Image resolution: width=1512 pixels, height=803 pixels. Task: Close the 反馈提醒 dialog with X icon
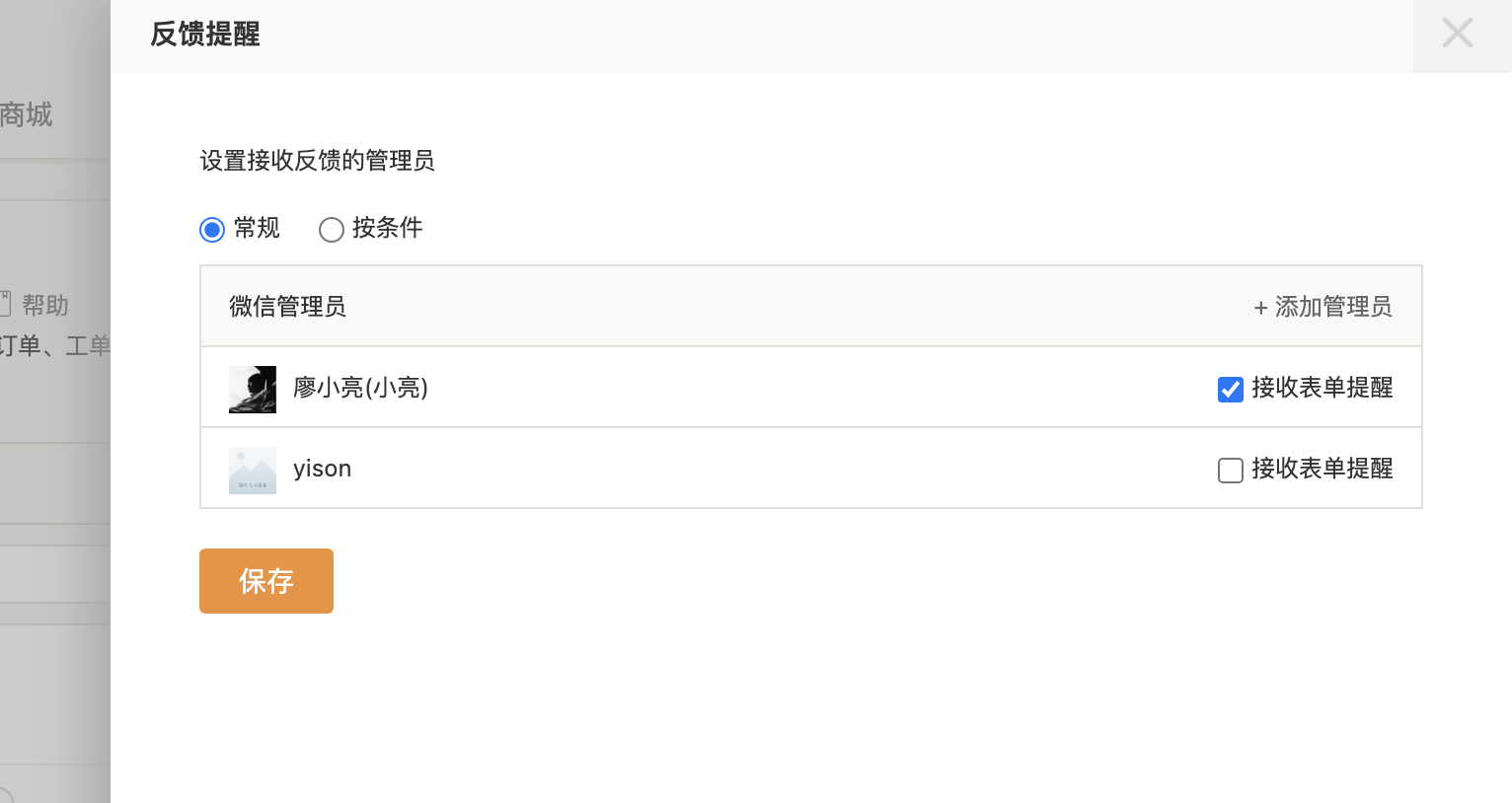tap(1457, 34)
